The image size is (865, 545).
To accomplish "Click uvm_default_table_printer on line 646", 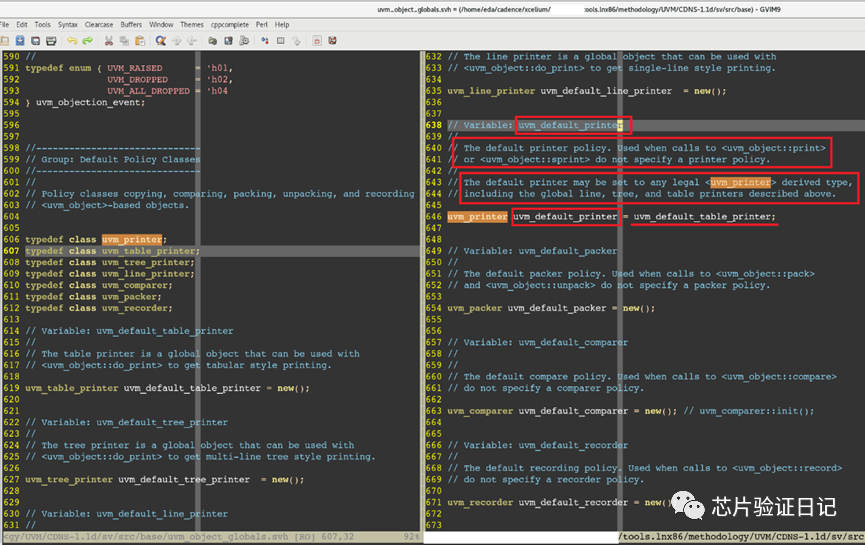I will coord(704,217).
